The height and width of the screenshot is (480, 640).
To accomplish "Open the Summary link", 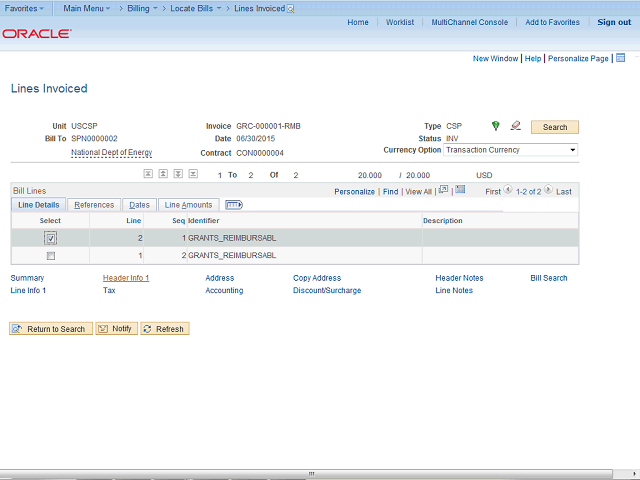I will click(27, 278).
